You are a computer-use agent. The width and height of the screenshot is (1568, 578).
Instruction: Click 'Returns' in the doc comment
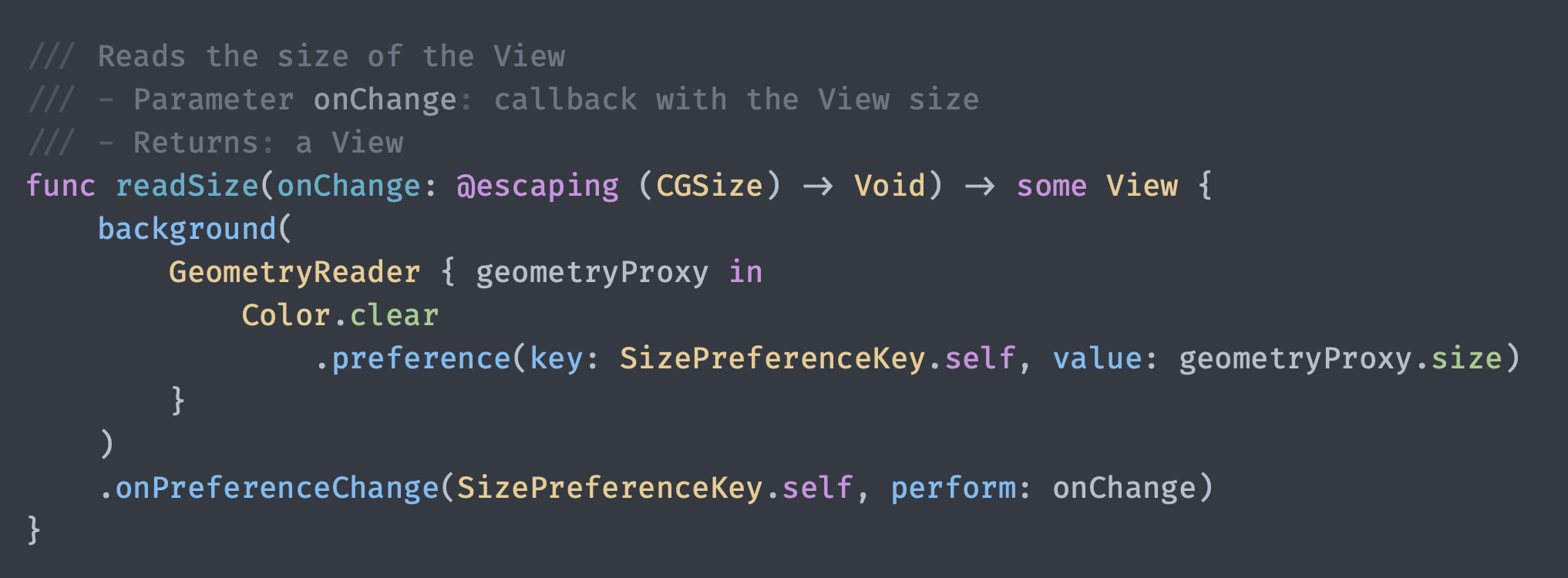197,143
